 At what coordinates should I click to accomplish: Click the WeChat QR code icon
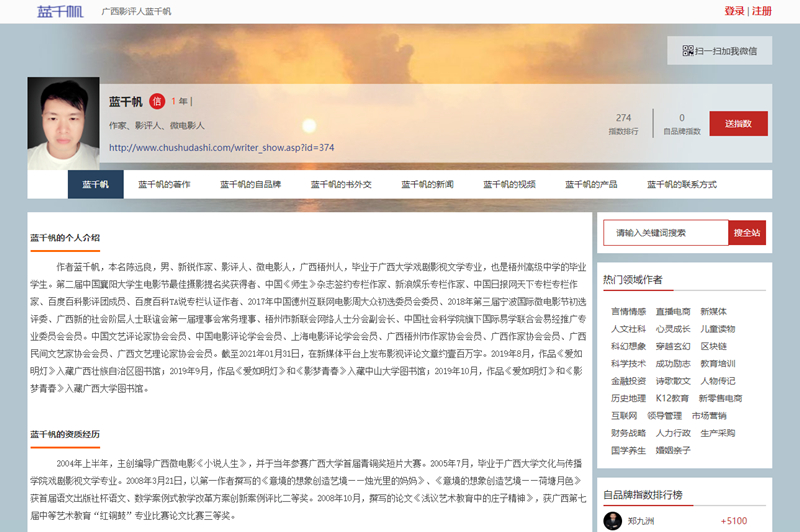[688, 50]
